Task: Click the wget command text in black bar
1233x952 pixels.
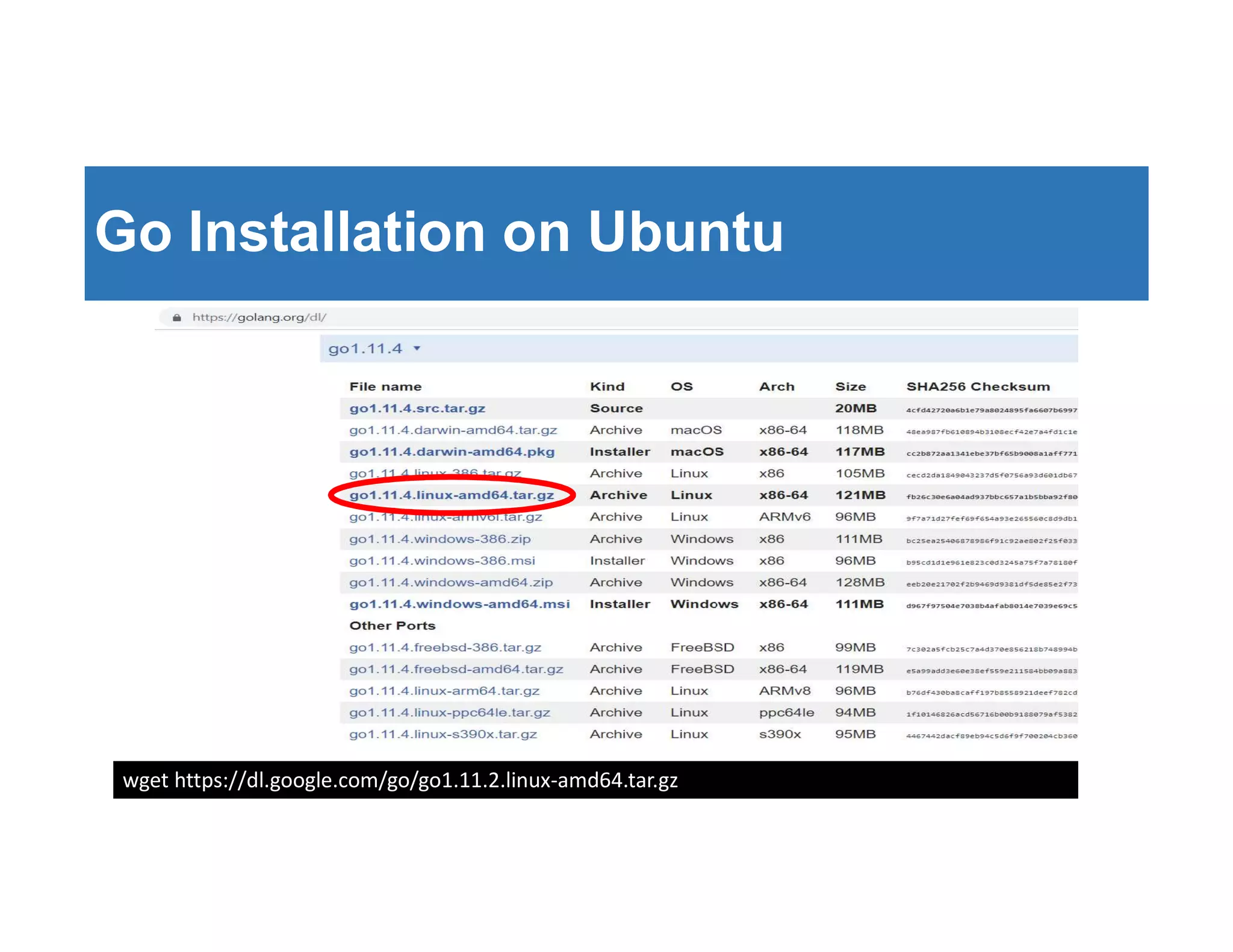Action: 400,780
